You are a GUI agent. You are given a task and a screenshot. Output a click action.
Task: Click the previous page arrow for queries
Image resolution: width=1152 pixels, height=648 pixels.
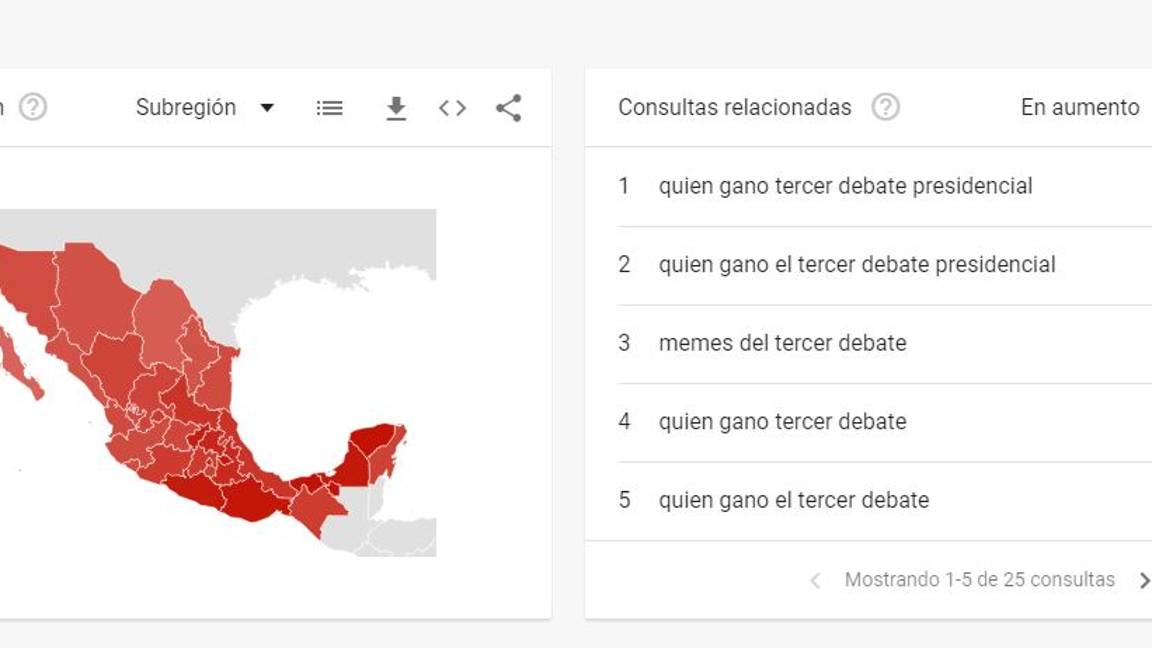pyautogui.click(x=815, y=579)
